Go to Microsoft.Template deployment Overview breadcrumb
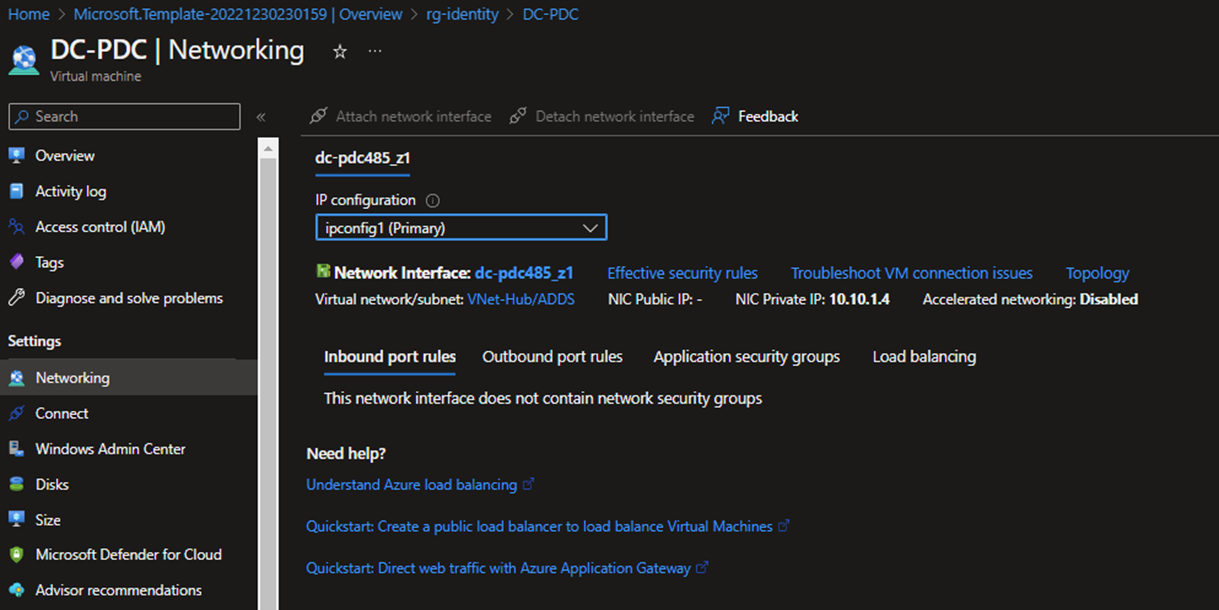 pos(238,14)
